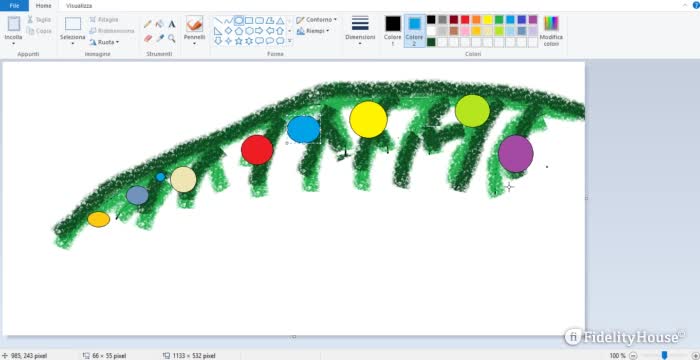Click Modifica colori button
Image resolution: width=700 pixels, height=360 pixels.
click(551, 30)
